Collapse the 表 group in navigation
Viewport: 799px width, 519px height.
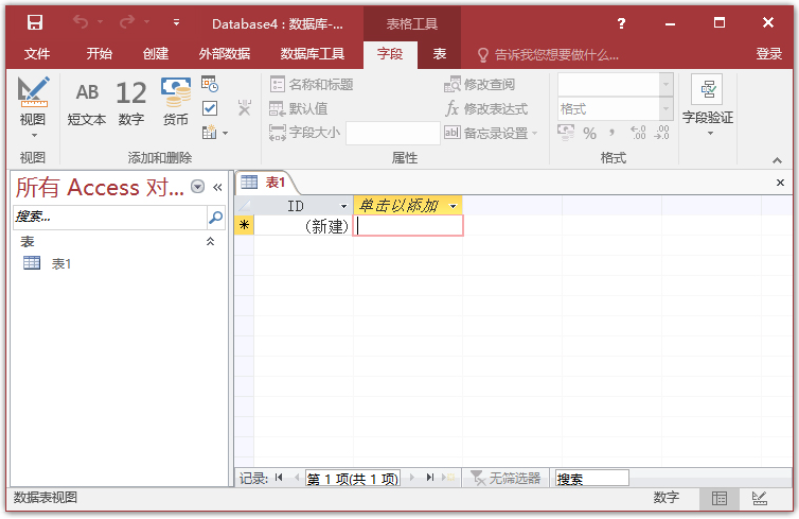210,241
